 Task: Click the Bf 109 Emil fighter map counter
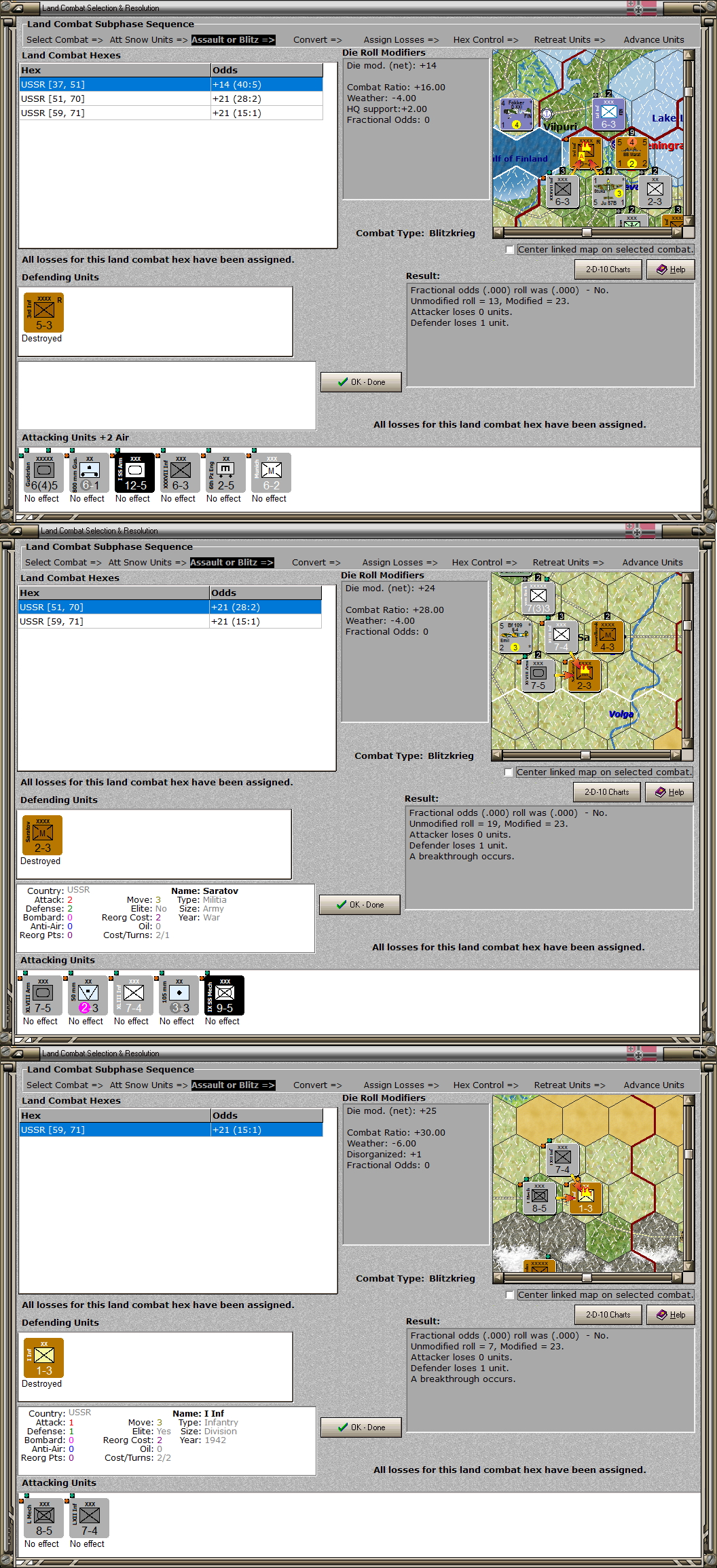(515, 637)
